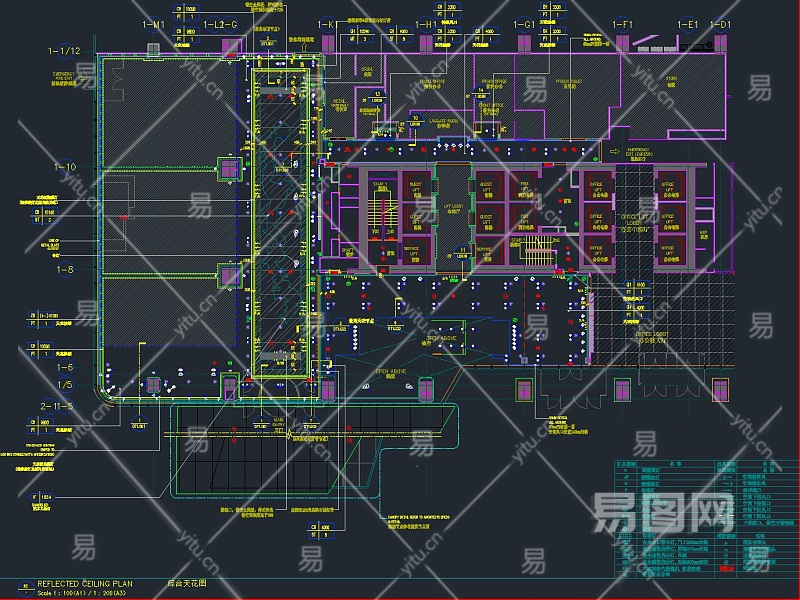
Task: Click grid label 1-F1
Action: [622, 24]
